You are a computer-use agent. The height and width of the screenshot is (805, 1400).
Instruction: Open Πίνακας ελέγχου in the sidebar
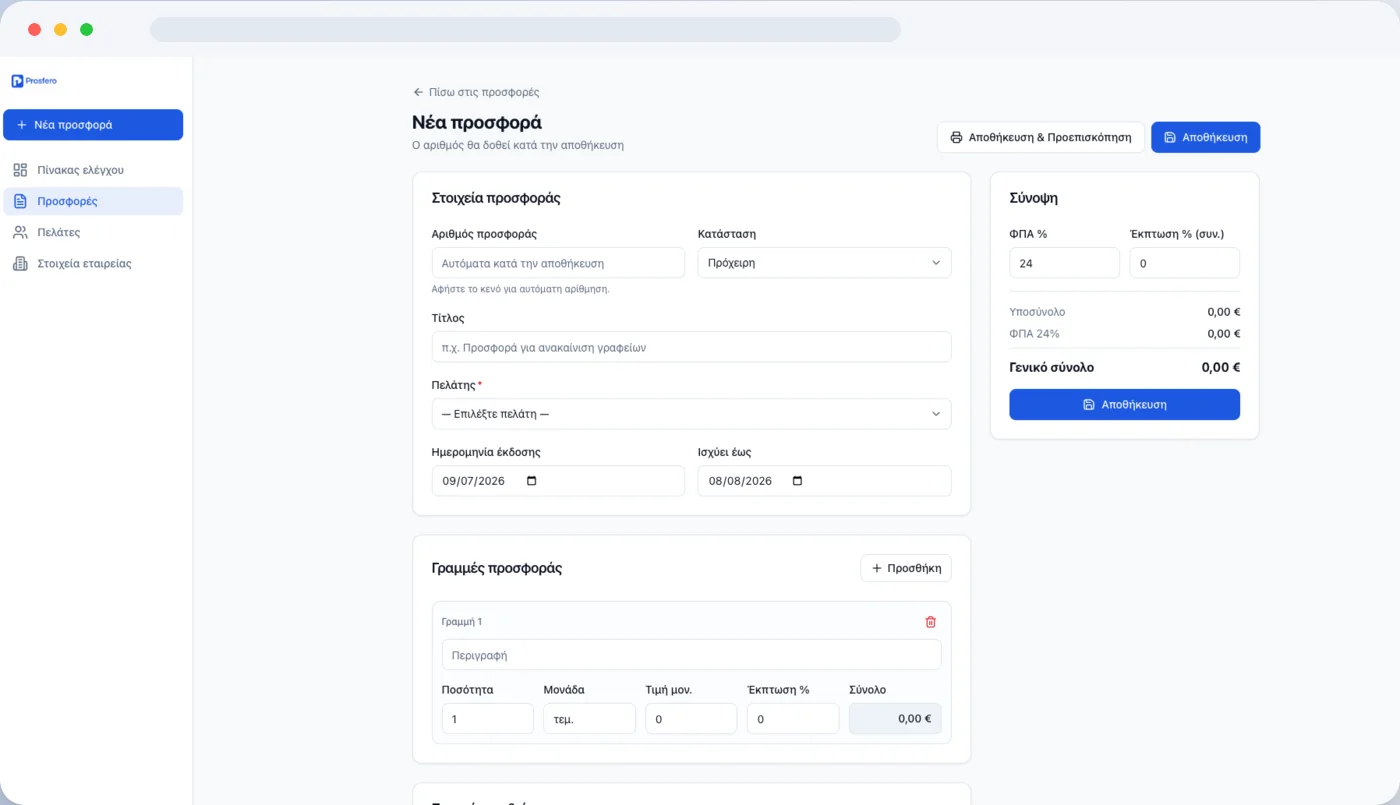click(93, 170)
